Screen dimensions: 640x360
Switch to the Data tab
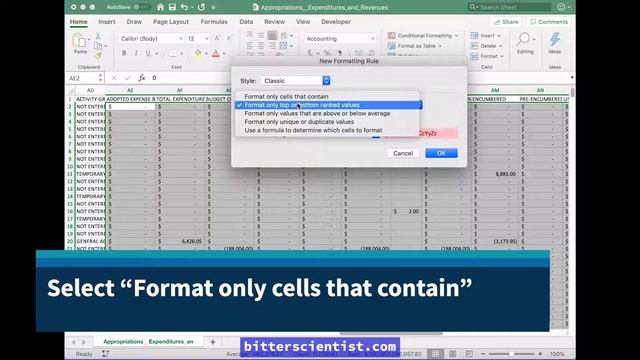246,22
